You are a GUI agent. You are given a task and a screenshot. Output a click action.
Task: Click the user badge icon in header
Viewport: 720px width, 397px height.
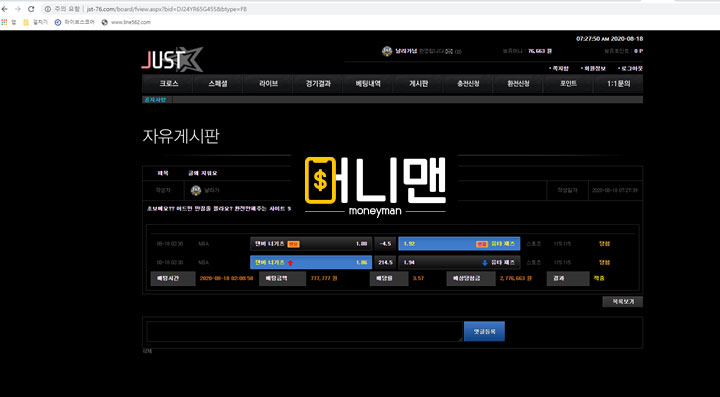387,51
